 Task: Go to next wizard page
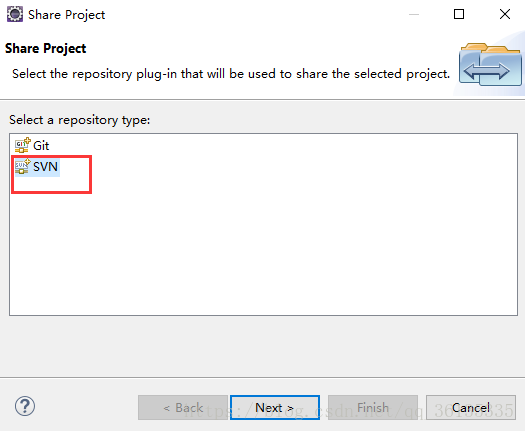coord(275,408)
